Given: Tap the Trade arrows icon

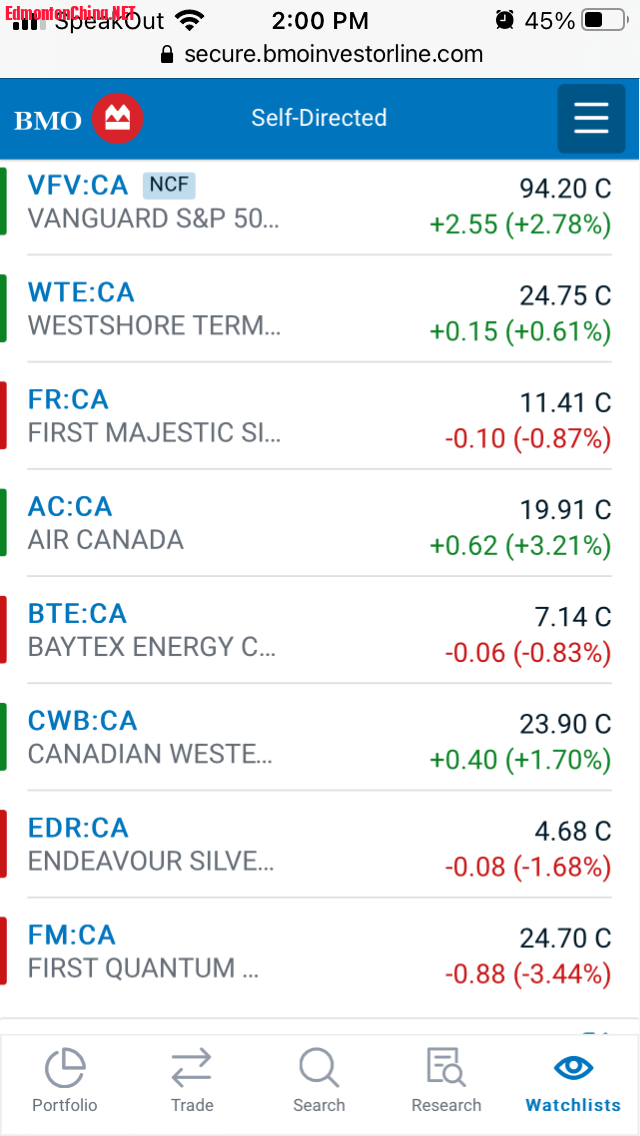Looking at the screenshot, I should click(191, 1068).
